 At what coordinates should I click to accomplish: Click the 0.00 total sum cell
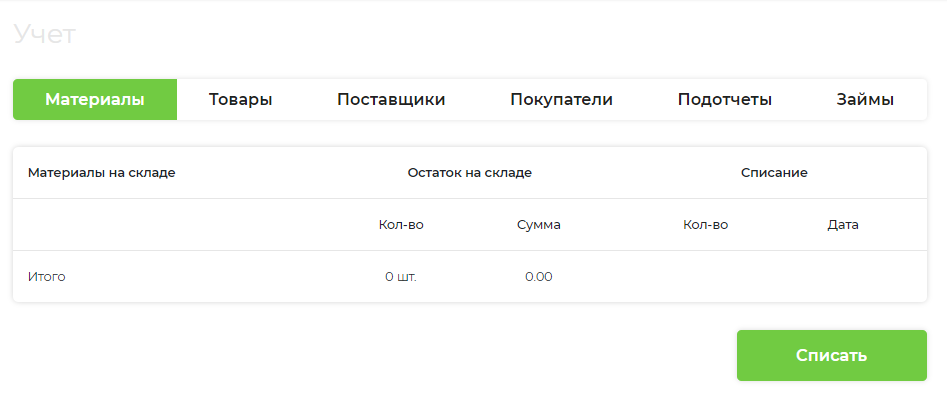tap(539, 277)
